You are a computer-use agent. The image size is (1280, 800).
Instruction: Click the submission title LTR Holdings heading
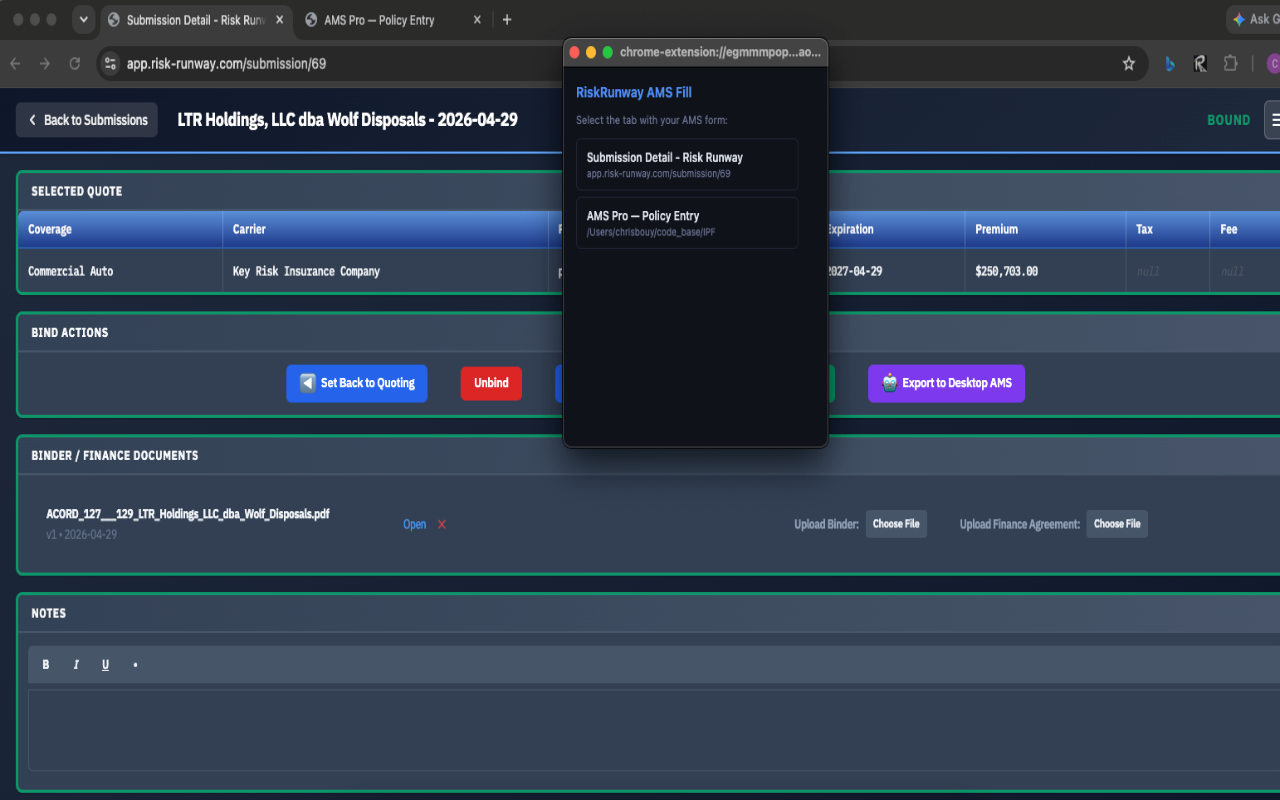tap(347, 120)
